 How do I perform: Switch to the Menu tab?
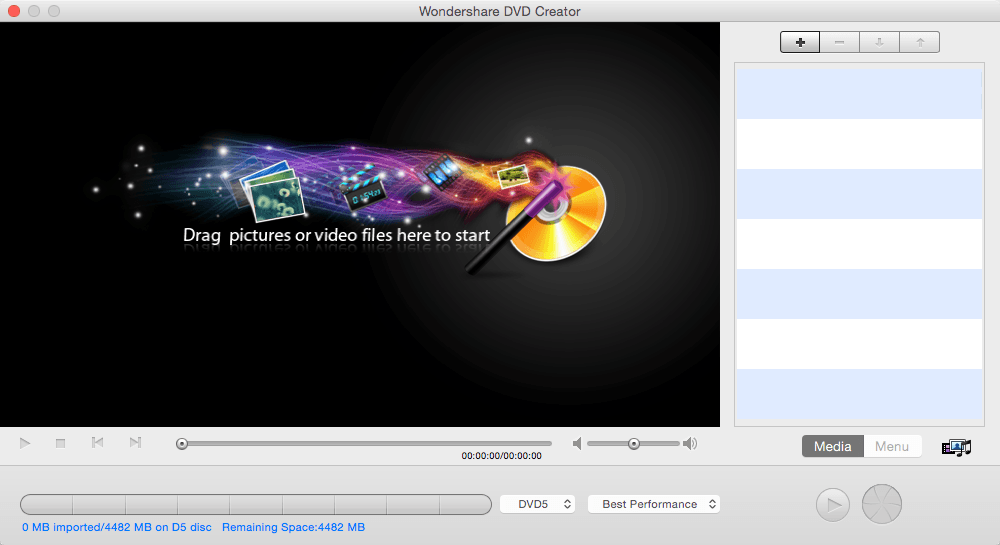892,446
